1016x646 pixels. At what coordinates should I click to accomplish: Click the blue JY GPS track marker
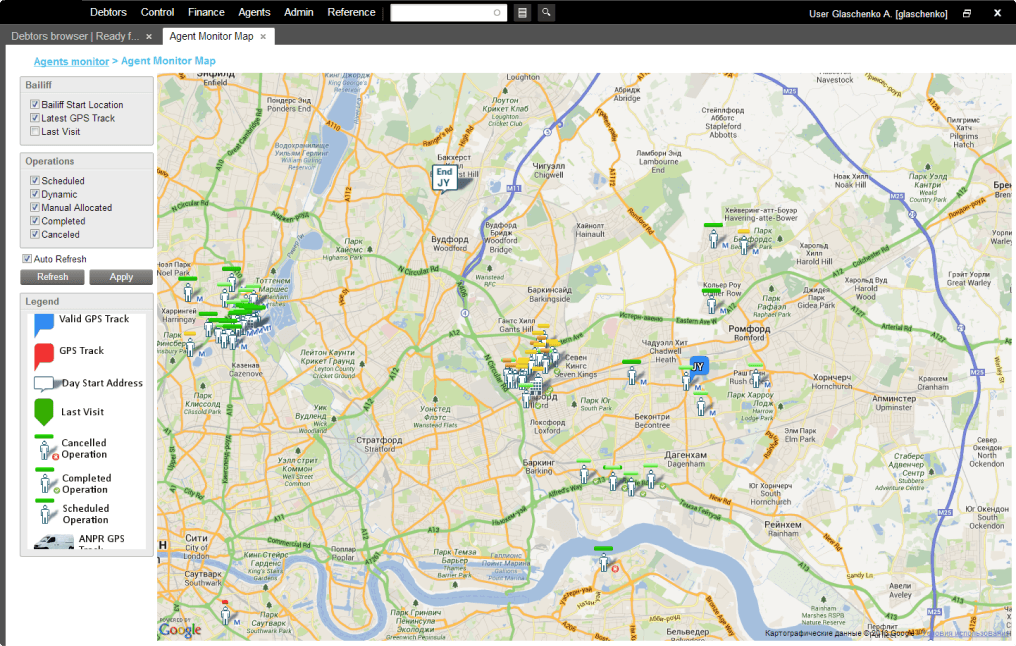click(x=698, y=369)
